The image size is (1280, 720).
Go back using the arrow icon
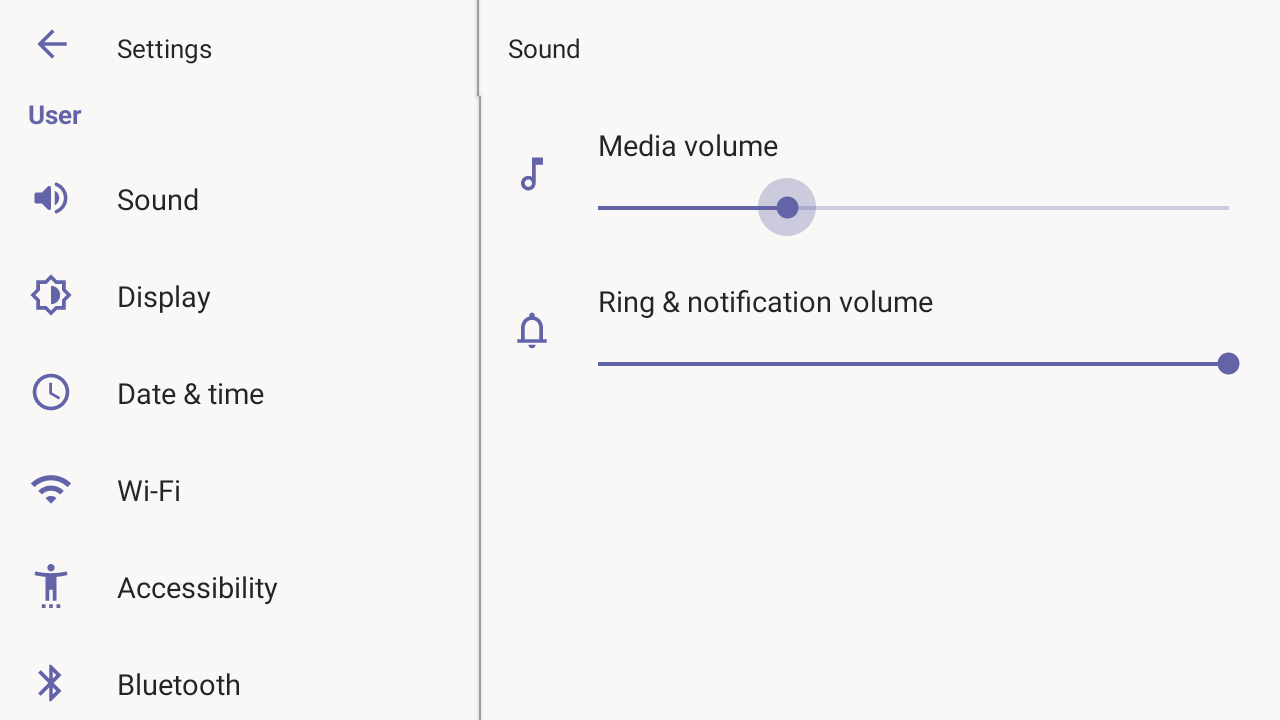coord(51,44)
